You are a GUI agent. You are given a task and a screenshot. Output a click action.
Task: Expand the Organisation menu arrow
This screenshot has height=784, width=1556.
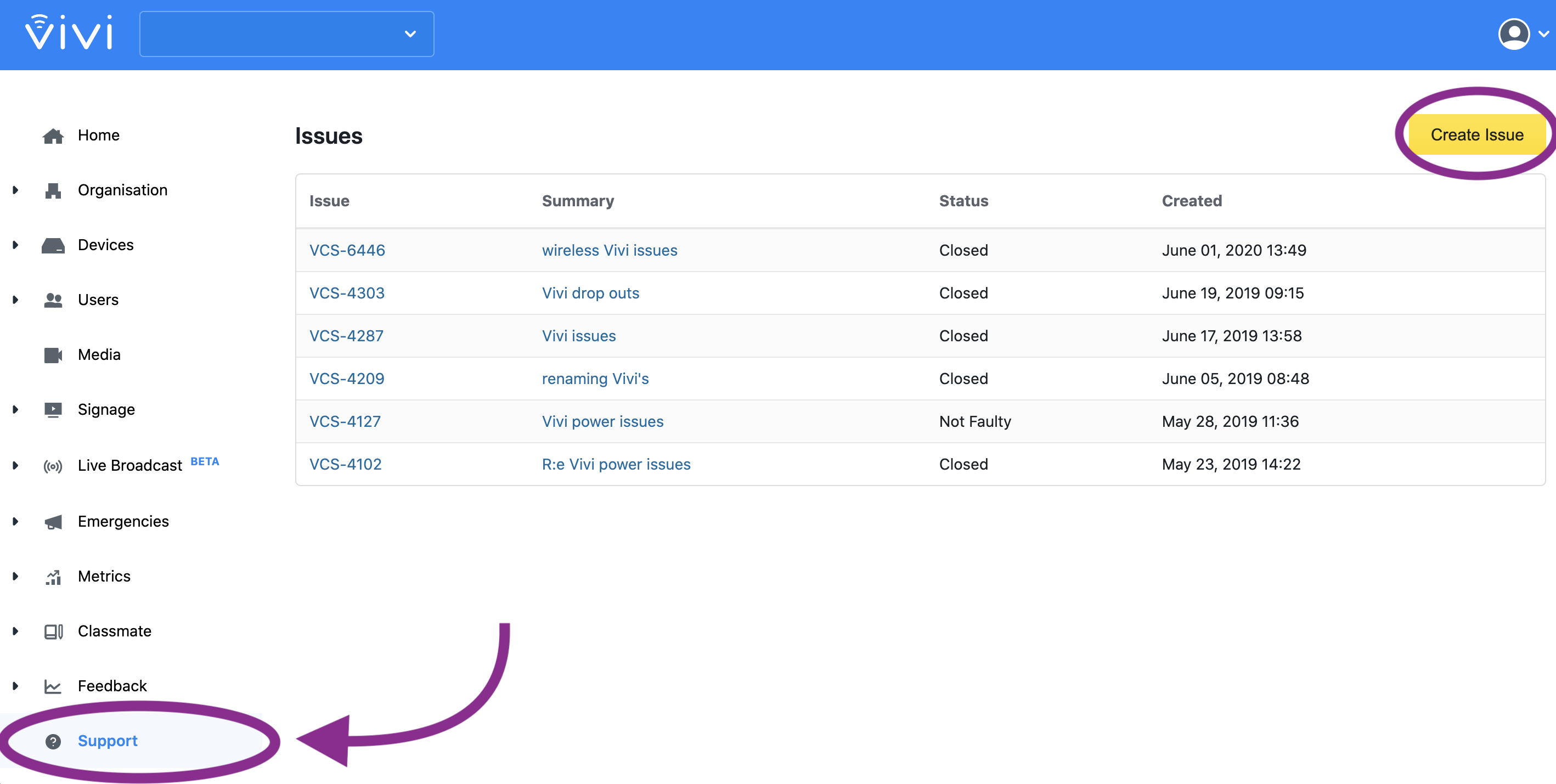[x=16, y=190]
